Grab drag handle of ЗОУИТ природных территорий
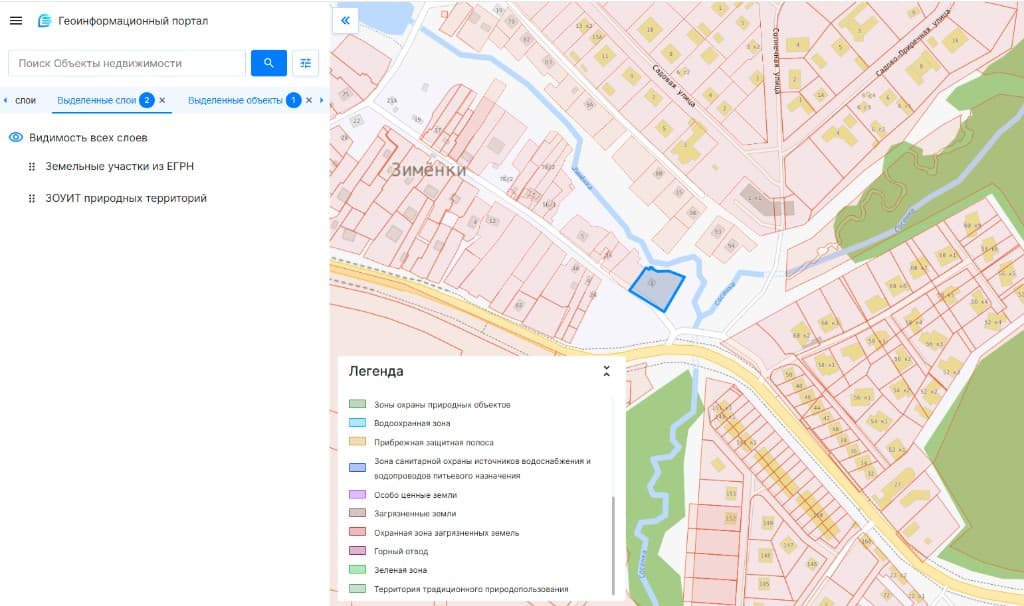The height and width of the screenshot is (606, 1024). [x=31, y=199]
